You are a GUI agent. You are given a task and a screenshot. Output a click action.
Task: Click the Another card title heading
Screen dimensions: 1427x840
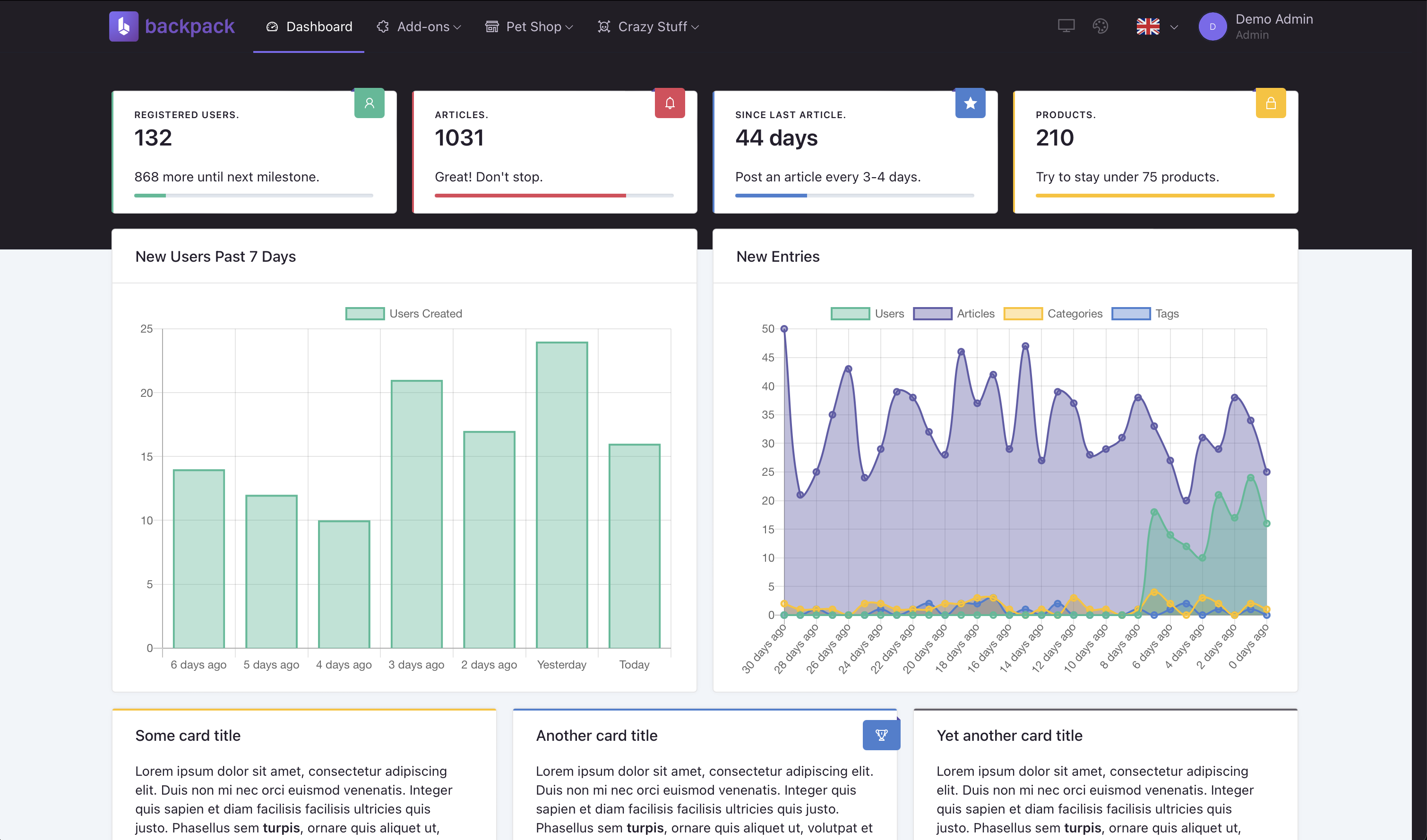[597, 735]
